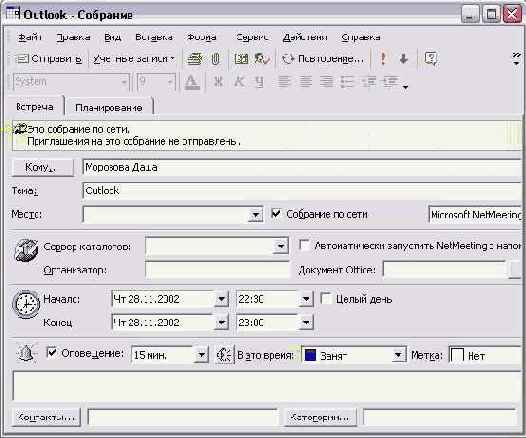Click the paperclip attach file icon
This screenshot has height=438, width=526.
click(216, 59)
